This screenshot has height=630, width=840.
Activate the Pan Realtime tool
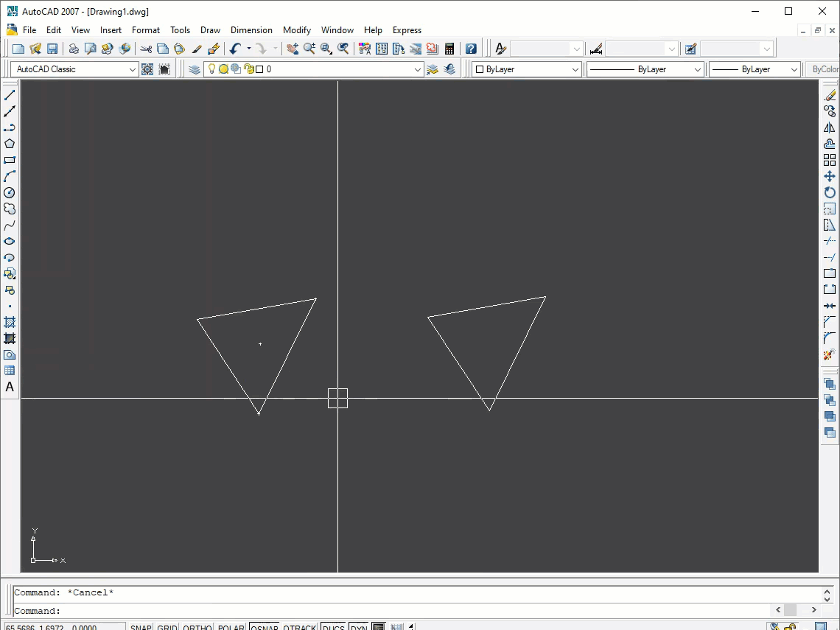[292, 49]
